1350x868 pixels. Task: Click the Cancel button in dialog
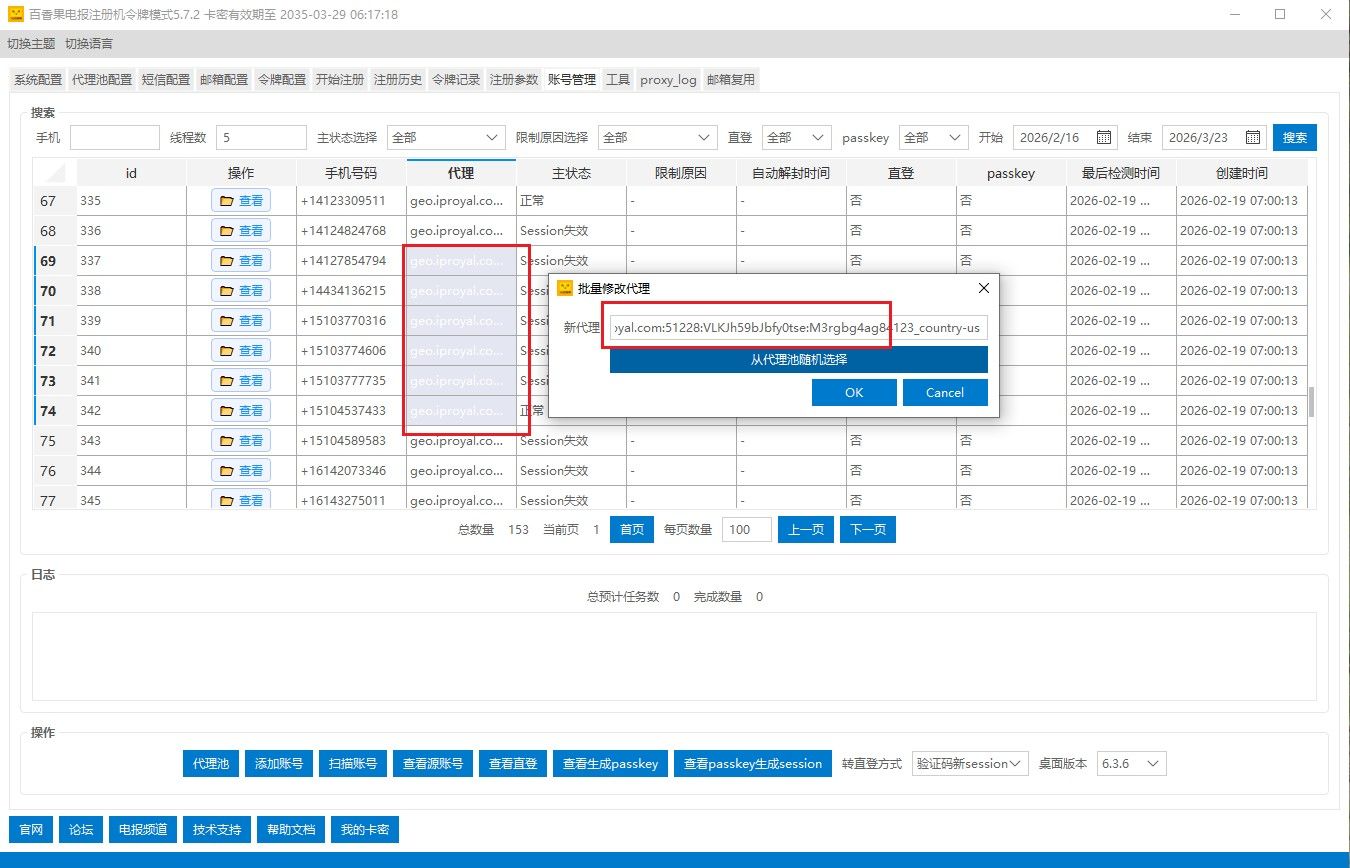(x=944, y=393)
